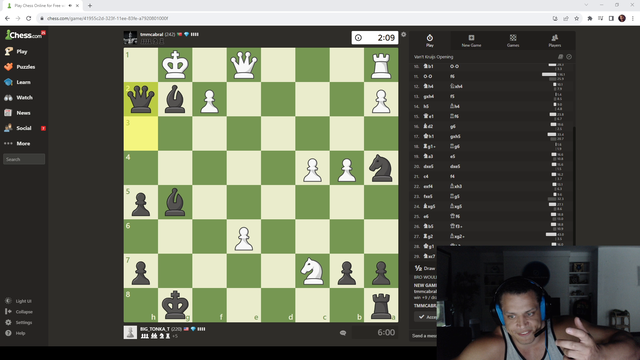Viewport: 640px width, 360px height.
Task: Open the Chrome profile avatar
Action: 622,18
